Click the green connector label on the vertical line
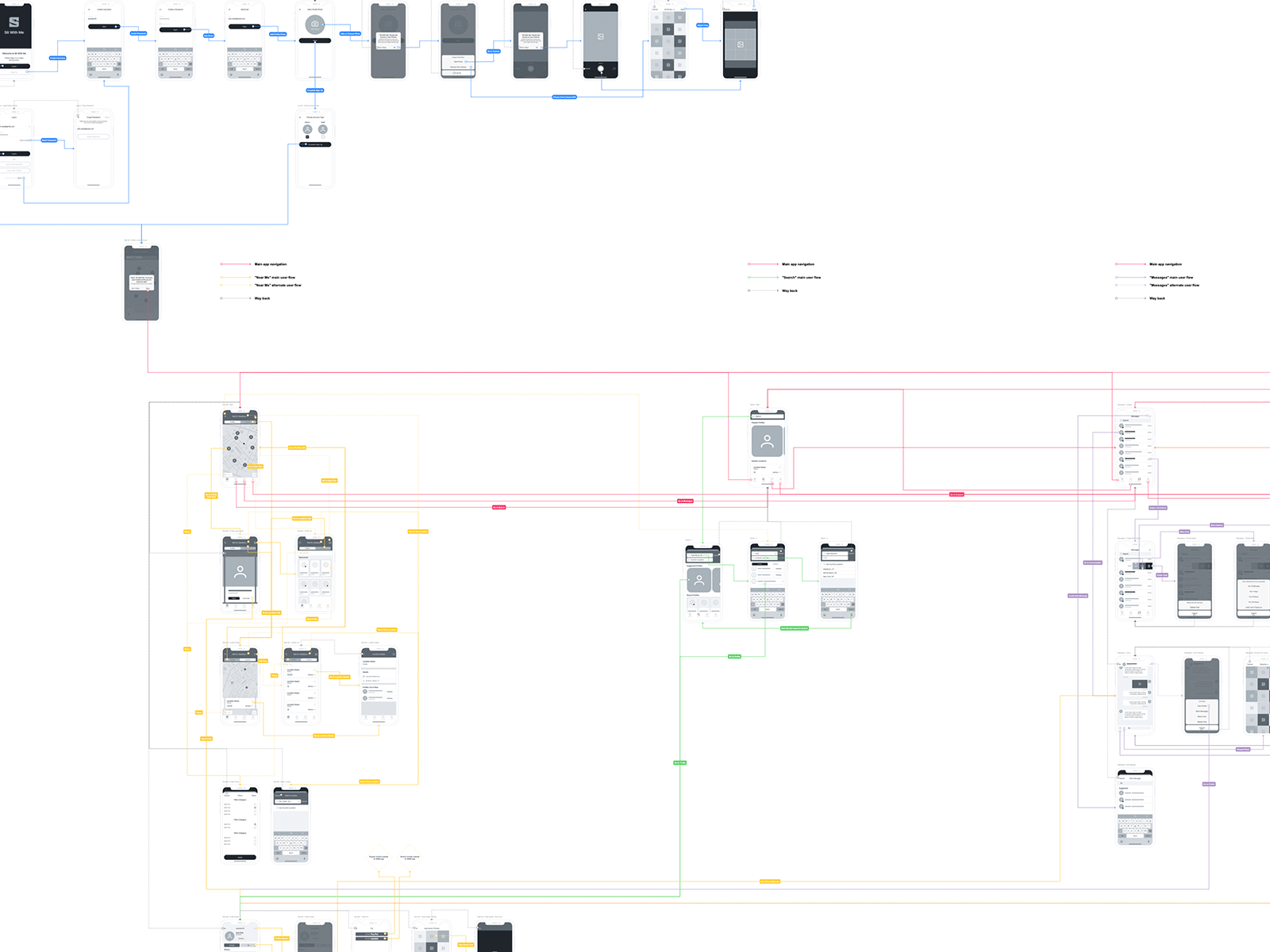Screen dimensions: 1270x952 (x=679, y=762)
